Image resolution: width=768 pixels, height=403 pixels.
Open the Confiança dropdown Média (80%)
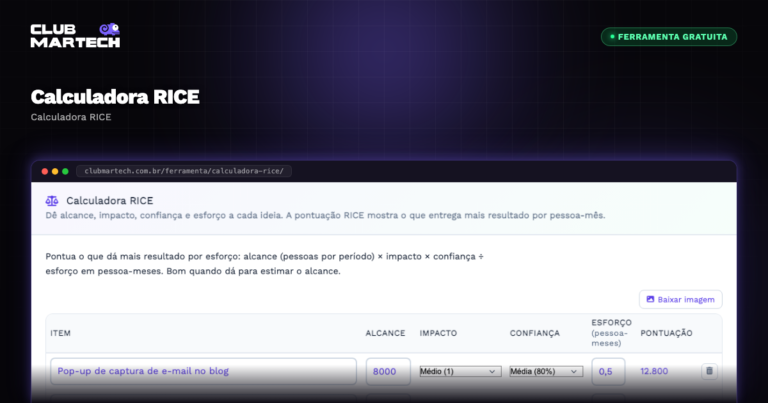(x=546, y=371)
